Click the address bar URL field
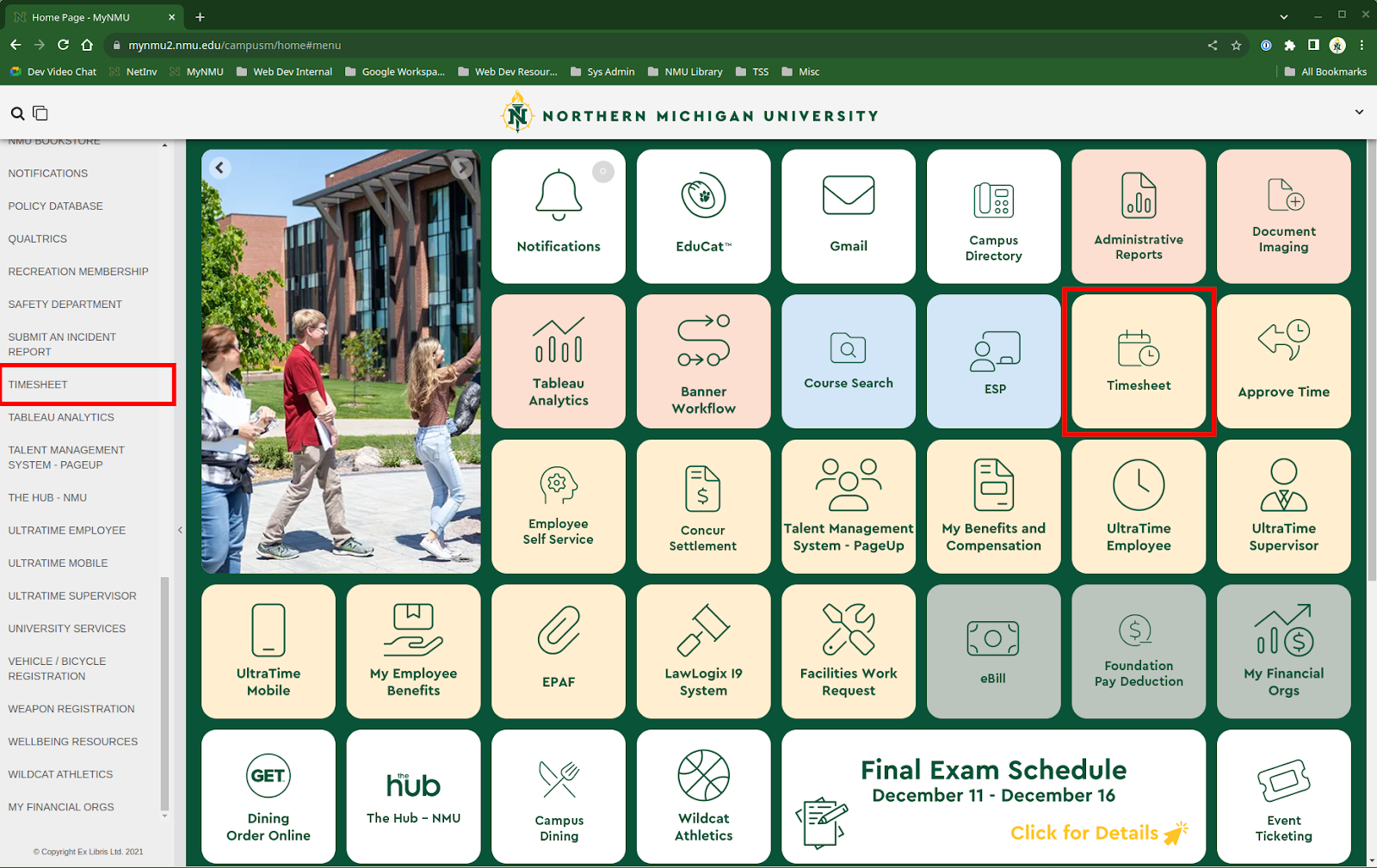The width and height of the screenshot is (1377, 868). pyautogui.click(x=602, y=46)
